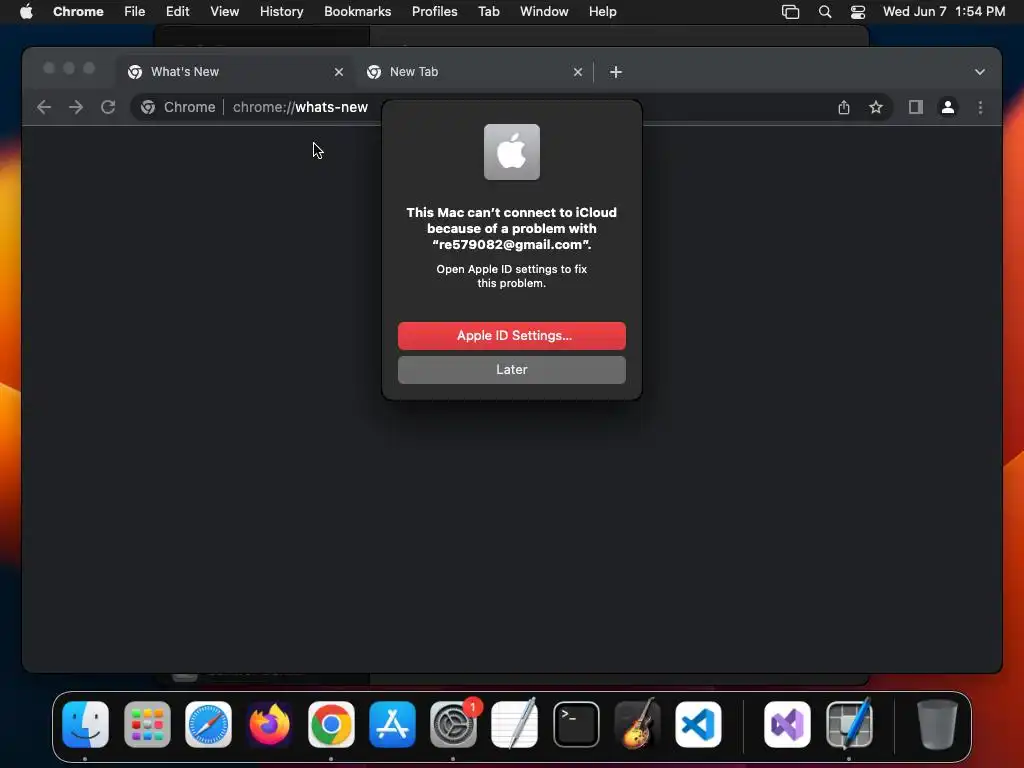Close the What's New tab
This screenshot has height=768, width=1024.
pos(338,72)
